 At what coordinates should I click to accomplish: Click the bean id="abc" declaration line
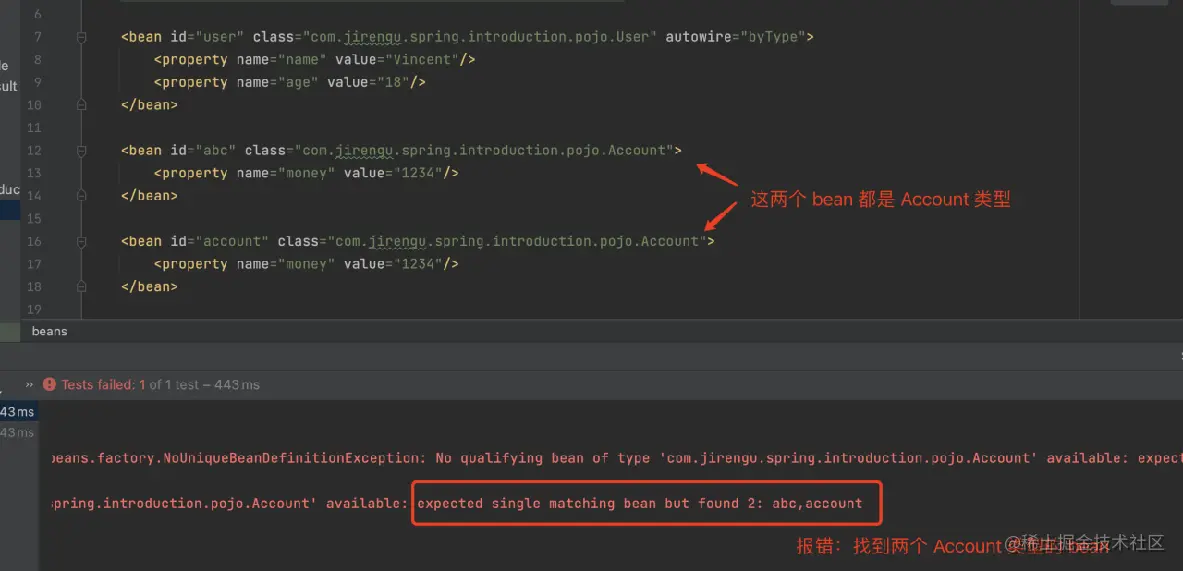(401, 150)
